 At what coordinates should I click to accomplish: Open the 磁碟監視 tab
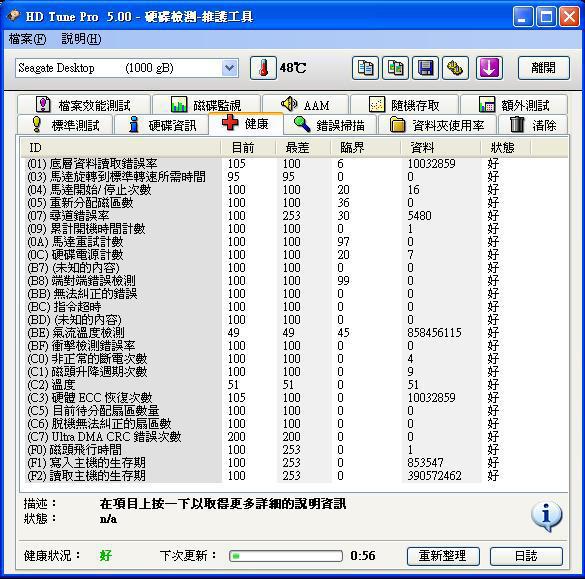(x=206, y=105)
